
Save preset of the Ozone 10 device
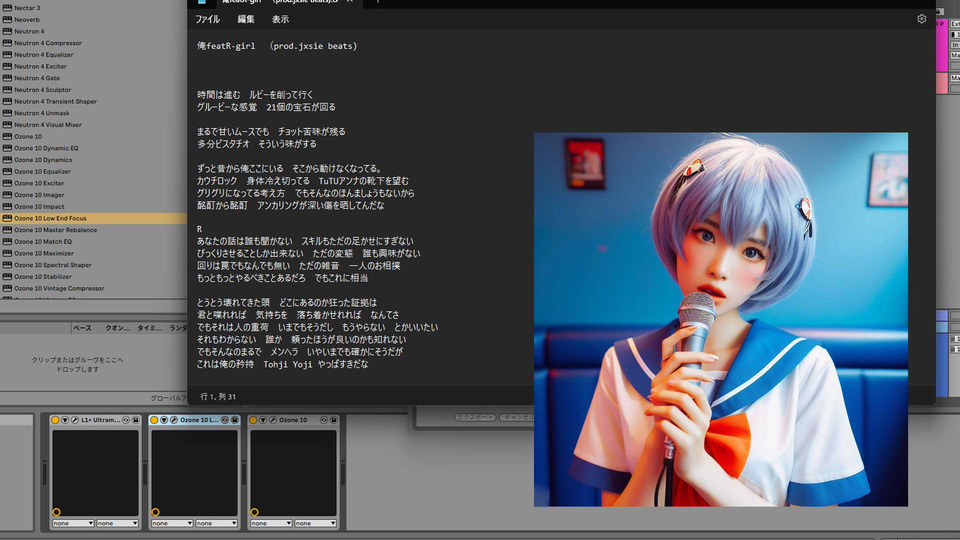point(334,420)
